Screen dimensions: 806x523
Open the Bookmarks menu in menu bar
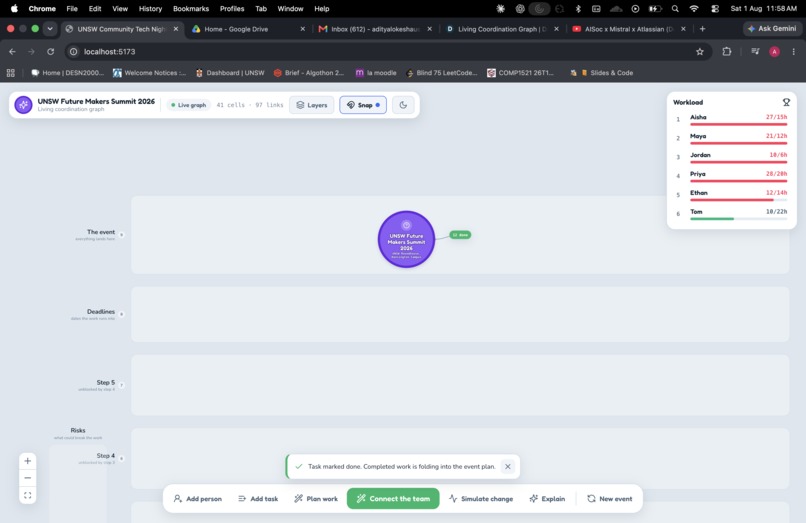(x=191, y=9)
